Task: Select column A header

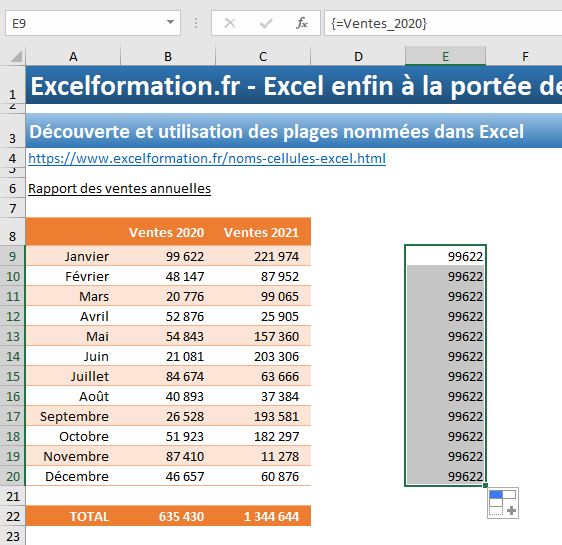Action: coord(73,56)
